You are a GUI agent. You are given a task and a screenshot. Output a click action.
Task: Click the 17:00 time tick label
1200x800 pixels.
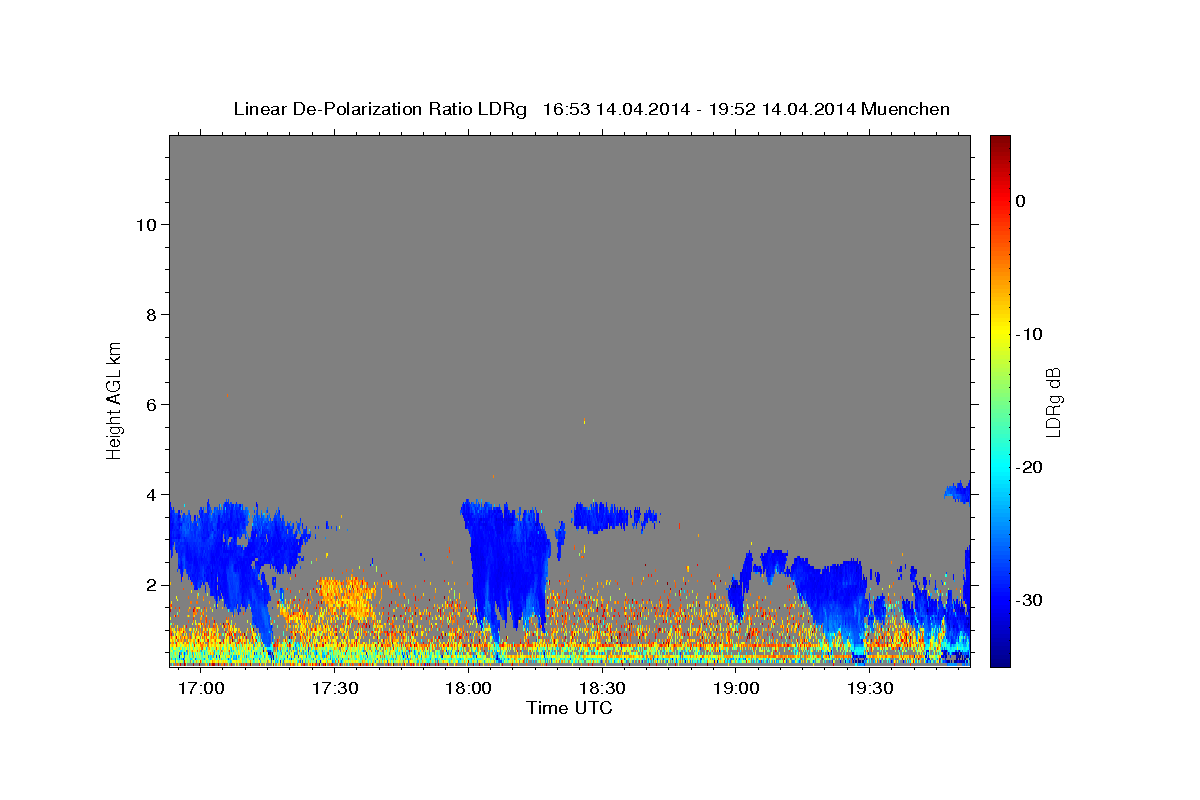(x=201, y=689)
